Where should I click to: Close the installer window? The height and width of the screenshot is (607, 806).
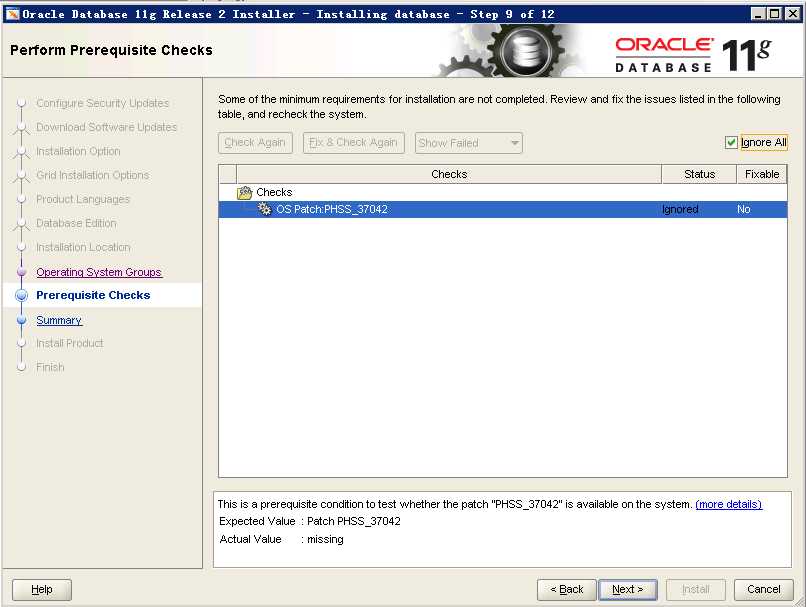tap(793, 14)
